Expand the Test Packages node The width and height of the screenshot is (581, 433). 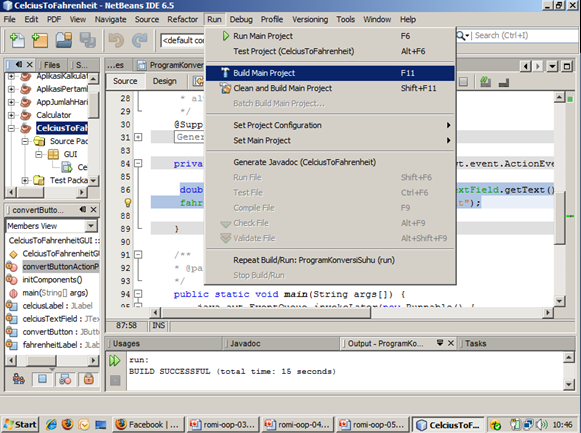(25, 180)
